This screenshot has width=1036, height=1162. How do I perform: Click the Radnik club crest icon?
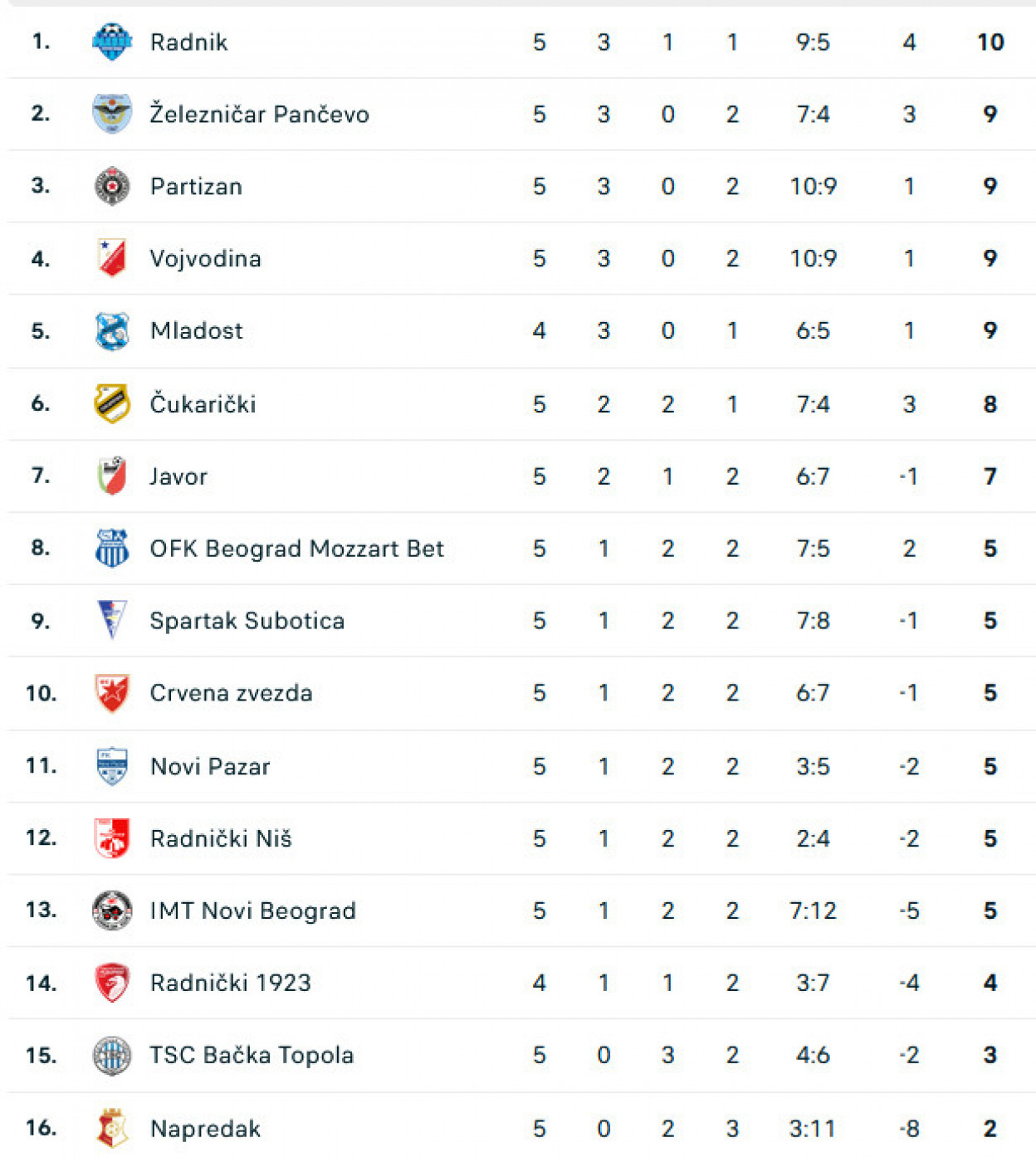(112, 41)
